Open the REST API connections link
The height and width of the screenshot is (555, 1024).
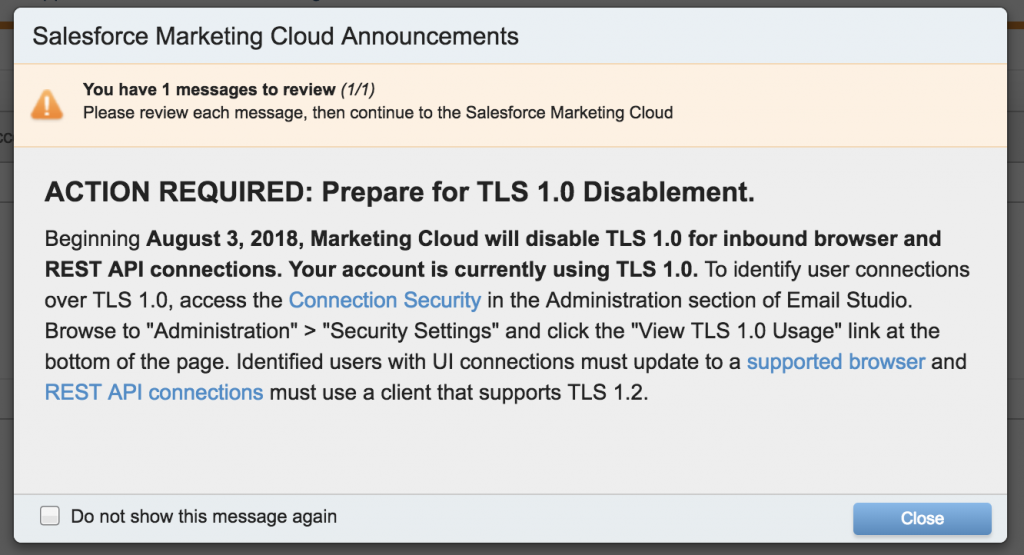(154, 392)
